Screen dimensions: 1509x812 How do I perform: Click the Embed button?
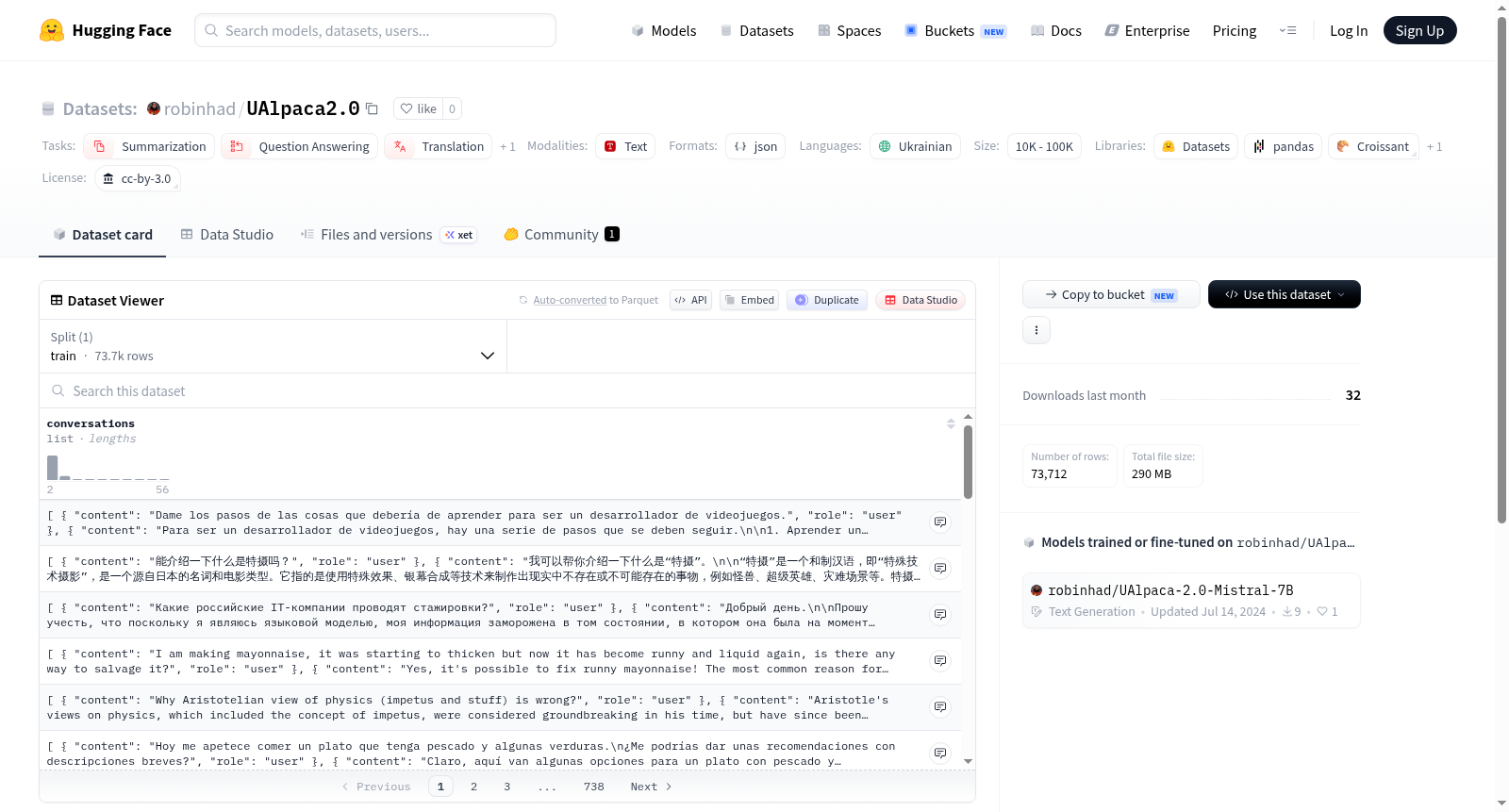[749, 300]
